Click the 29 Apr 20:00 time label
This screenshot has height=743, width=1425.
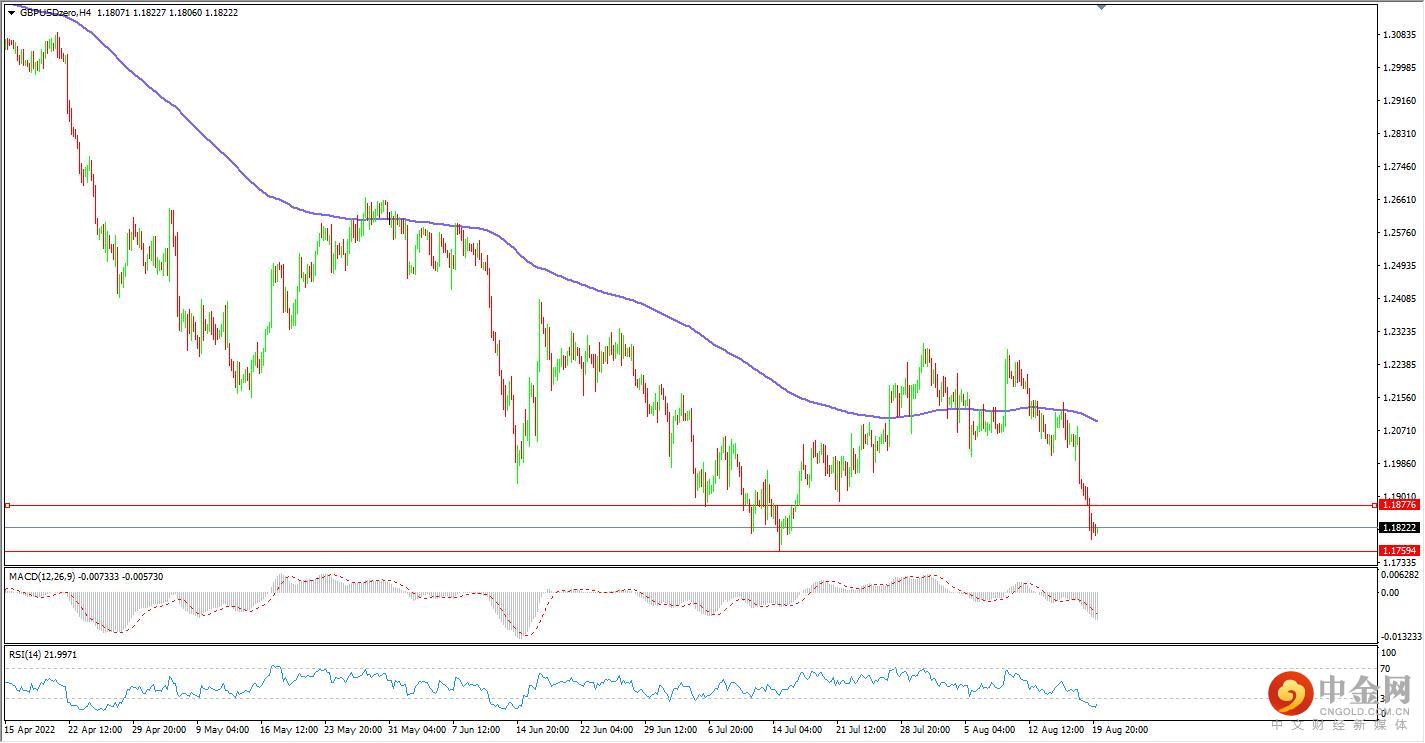point(160,730)
